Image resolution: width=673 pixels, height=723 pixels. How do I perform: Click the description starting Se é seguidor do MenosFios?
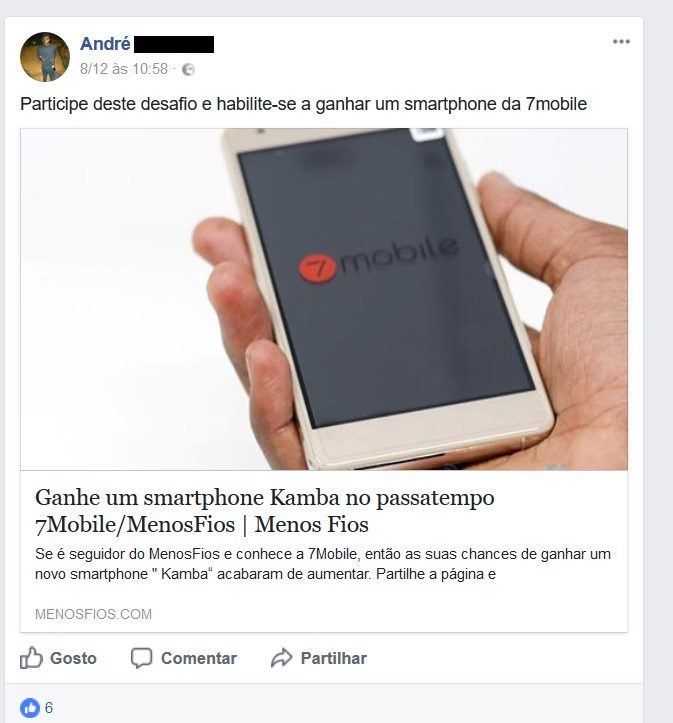coord(323,564)
